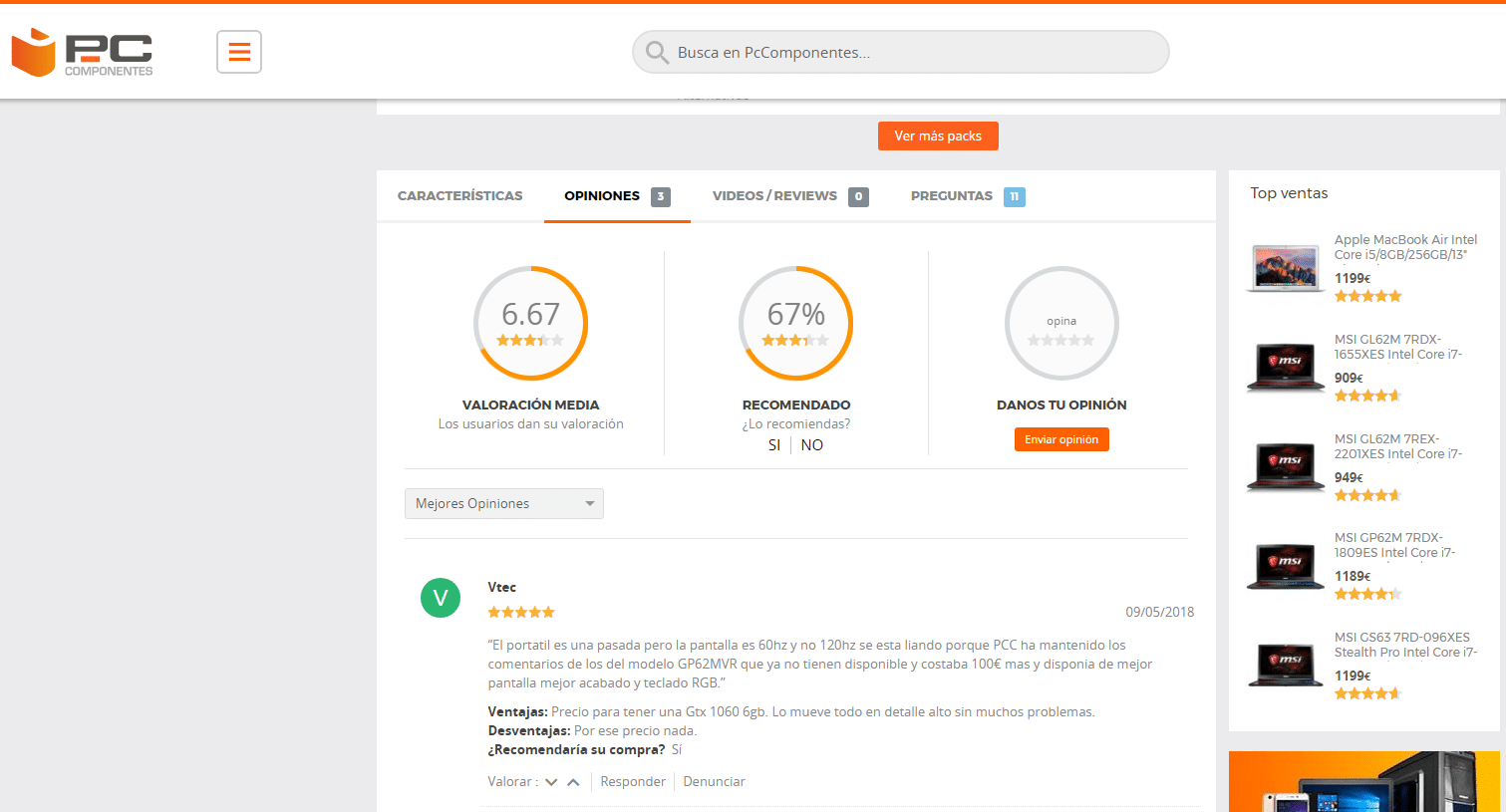Click the opina rating circle stars
This screenshot has width=1506, height=812.
(1061, 340)
